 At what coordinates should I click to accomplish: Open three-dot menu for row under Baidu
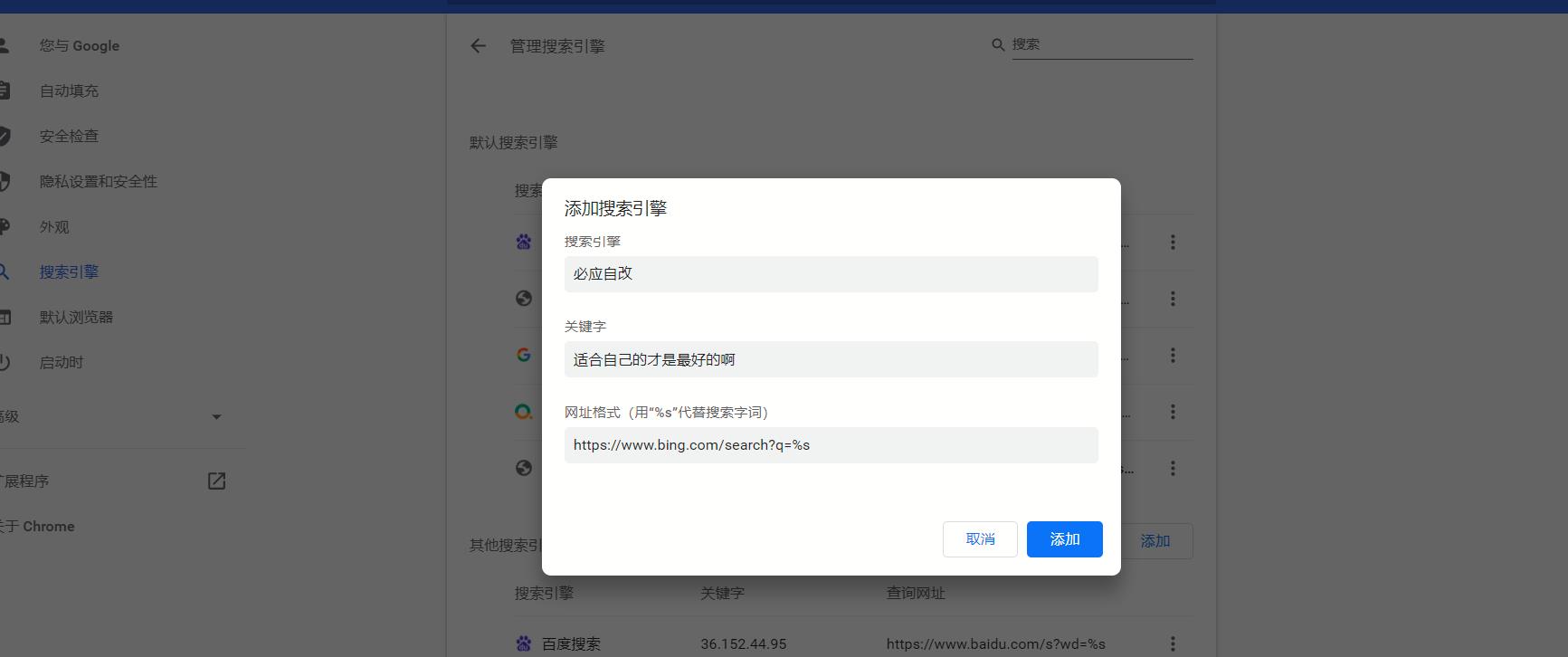pos(1173,299)
